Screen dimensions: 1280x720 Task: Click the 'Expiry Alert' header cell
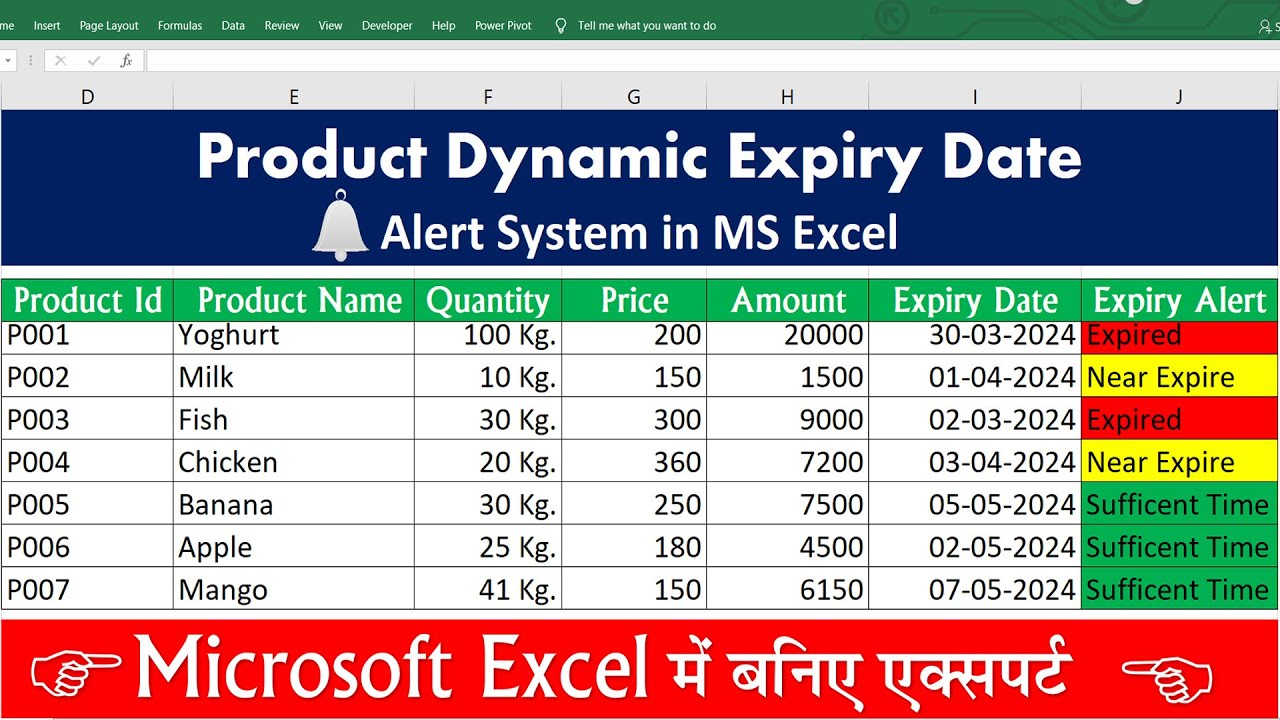click(1179, 300)
